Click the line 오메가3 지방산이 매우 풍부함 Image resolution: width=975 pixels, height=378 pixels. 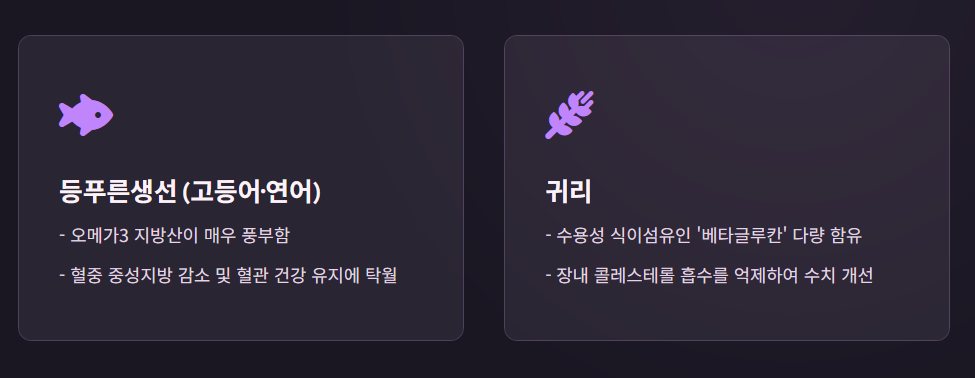click(174, 236)
